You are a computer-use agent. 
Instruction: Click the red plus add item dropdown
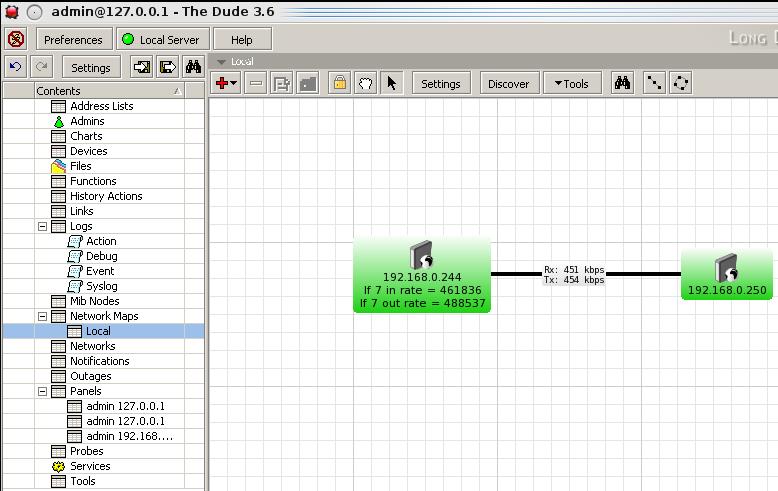coord(226,83)
